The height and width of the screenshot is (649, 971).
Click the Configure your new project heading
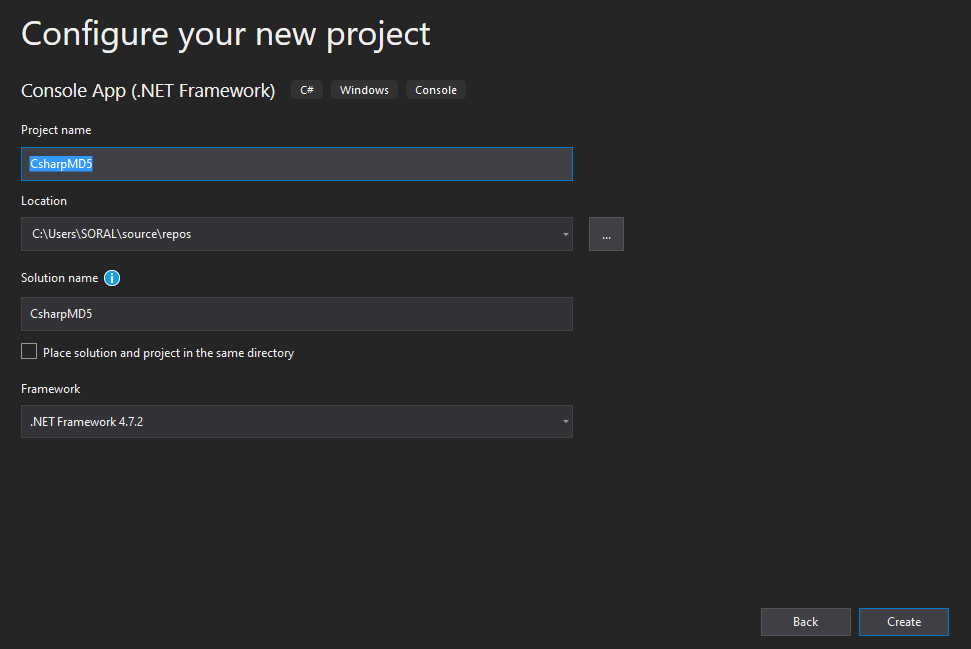coord(226,34)
